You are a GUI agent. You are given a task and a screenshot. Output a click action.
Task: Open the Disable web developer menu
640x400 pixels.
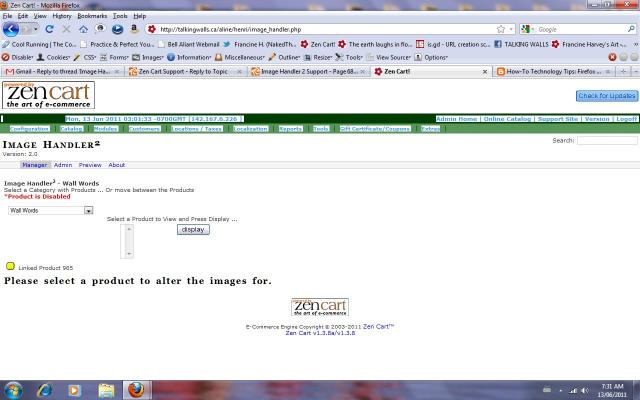18,58
